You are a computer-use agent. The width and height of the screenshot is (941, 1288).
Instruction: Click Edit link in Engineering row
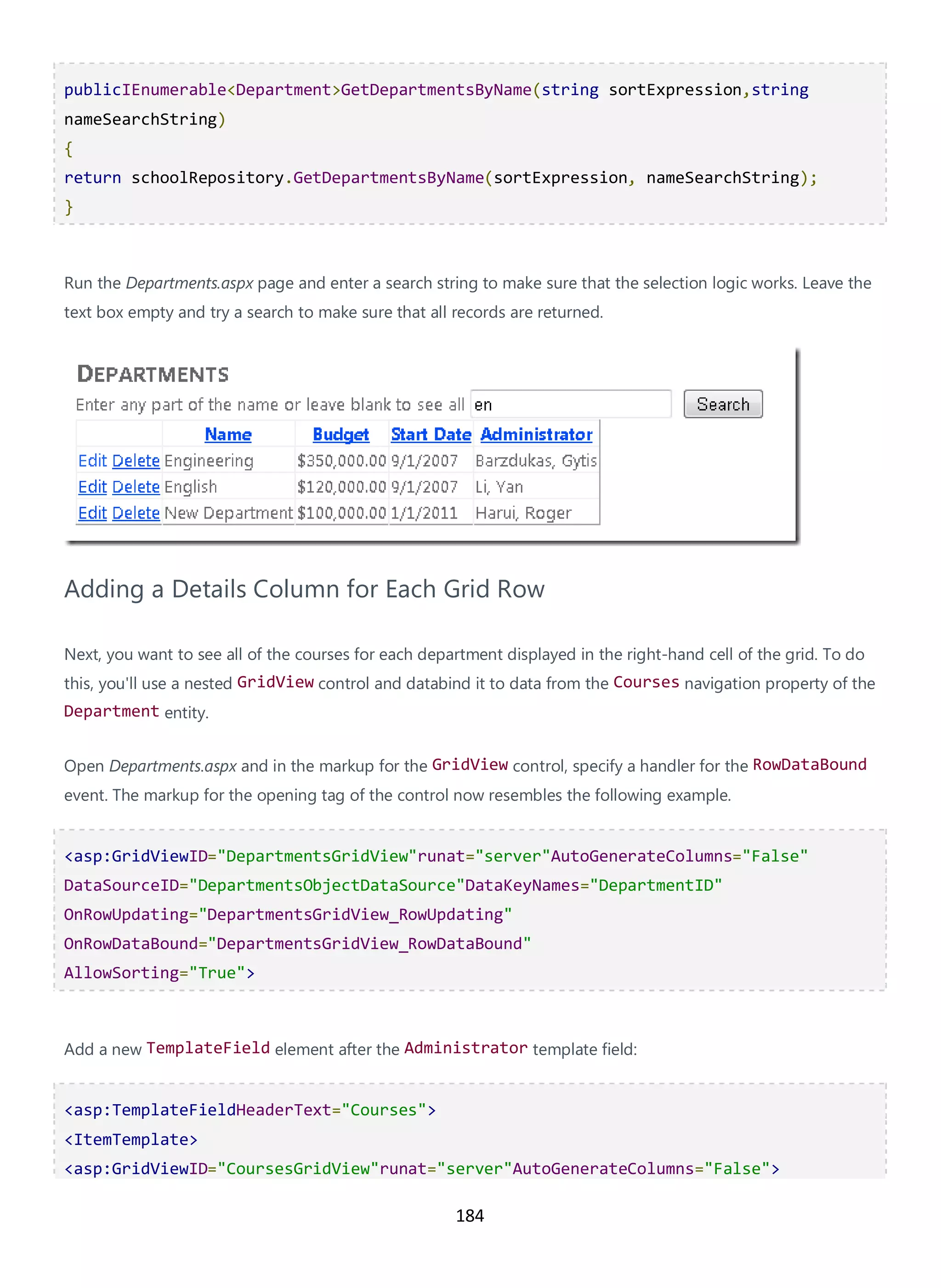pyautogui.click(x=92, y=461)
